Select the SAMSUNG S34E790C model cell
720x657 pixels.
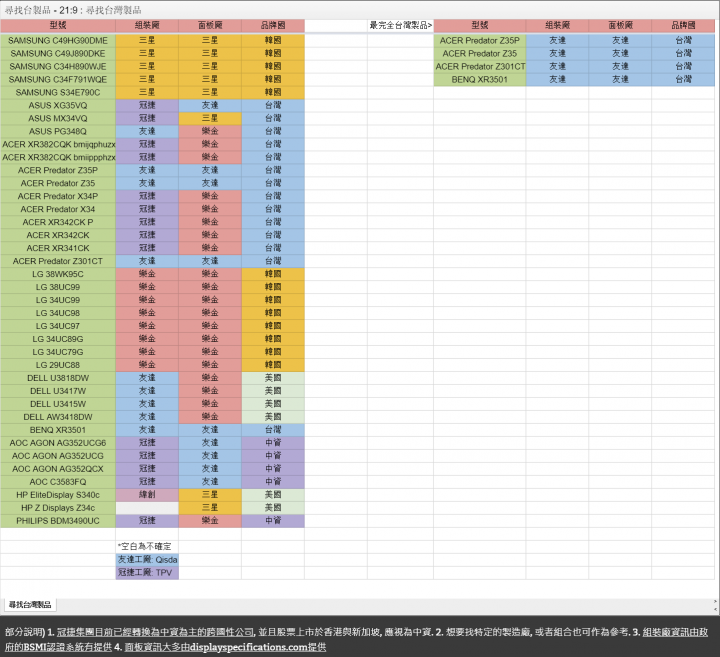(58, 92)
